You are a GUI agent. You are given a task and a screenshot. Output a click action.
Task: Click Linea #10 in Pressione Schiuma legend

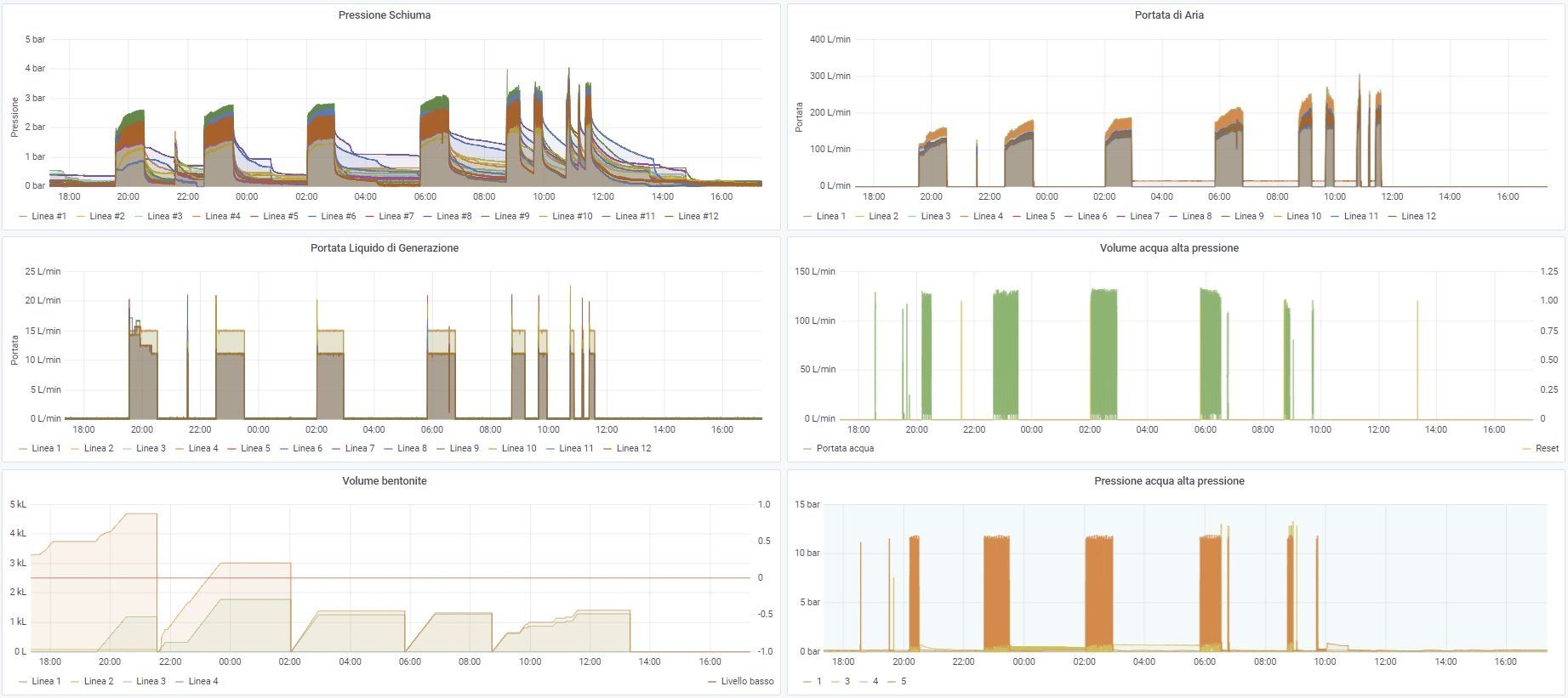point(572,216)
